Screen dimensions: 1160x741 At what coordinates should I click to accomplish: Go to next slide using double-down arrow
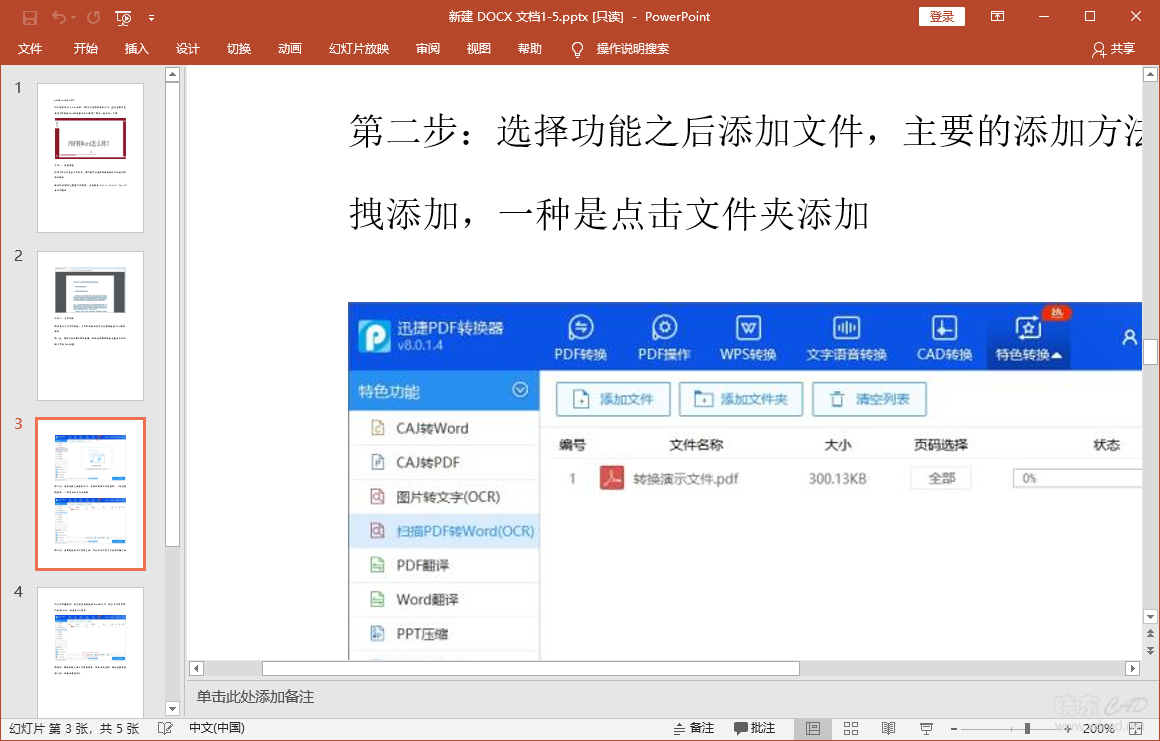click(1150, 651)
